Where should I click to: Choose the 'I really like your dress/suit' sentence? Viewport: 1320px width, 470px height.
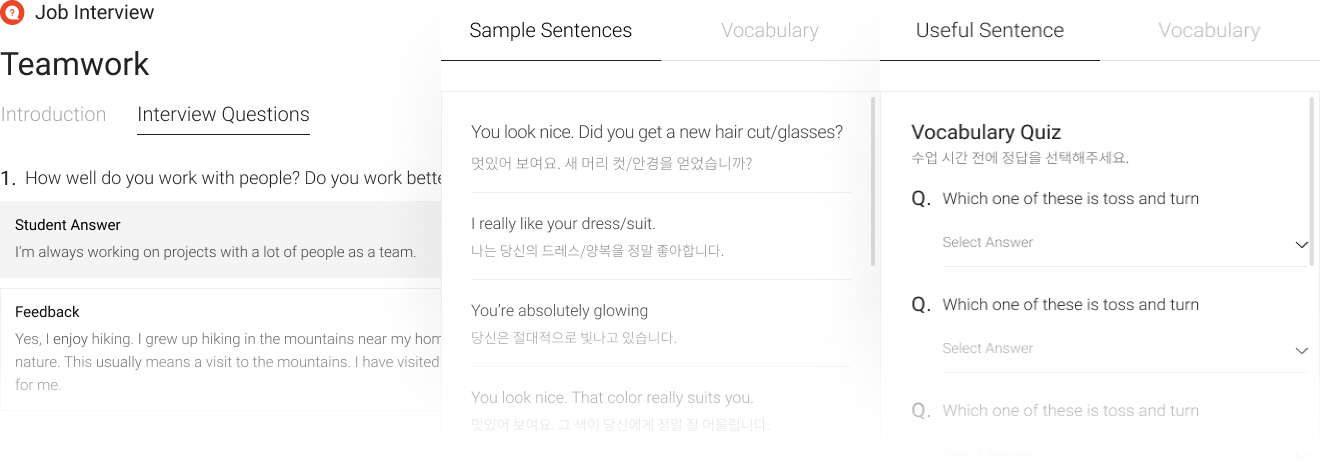660,236
